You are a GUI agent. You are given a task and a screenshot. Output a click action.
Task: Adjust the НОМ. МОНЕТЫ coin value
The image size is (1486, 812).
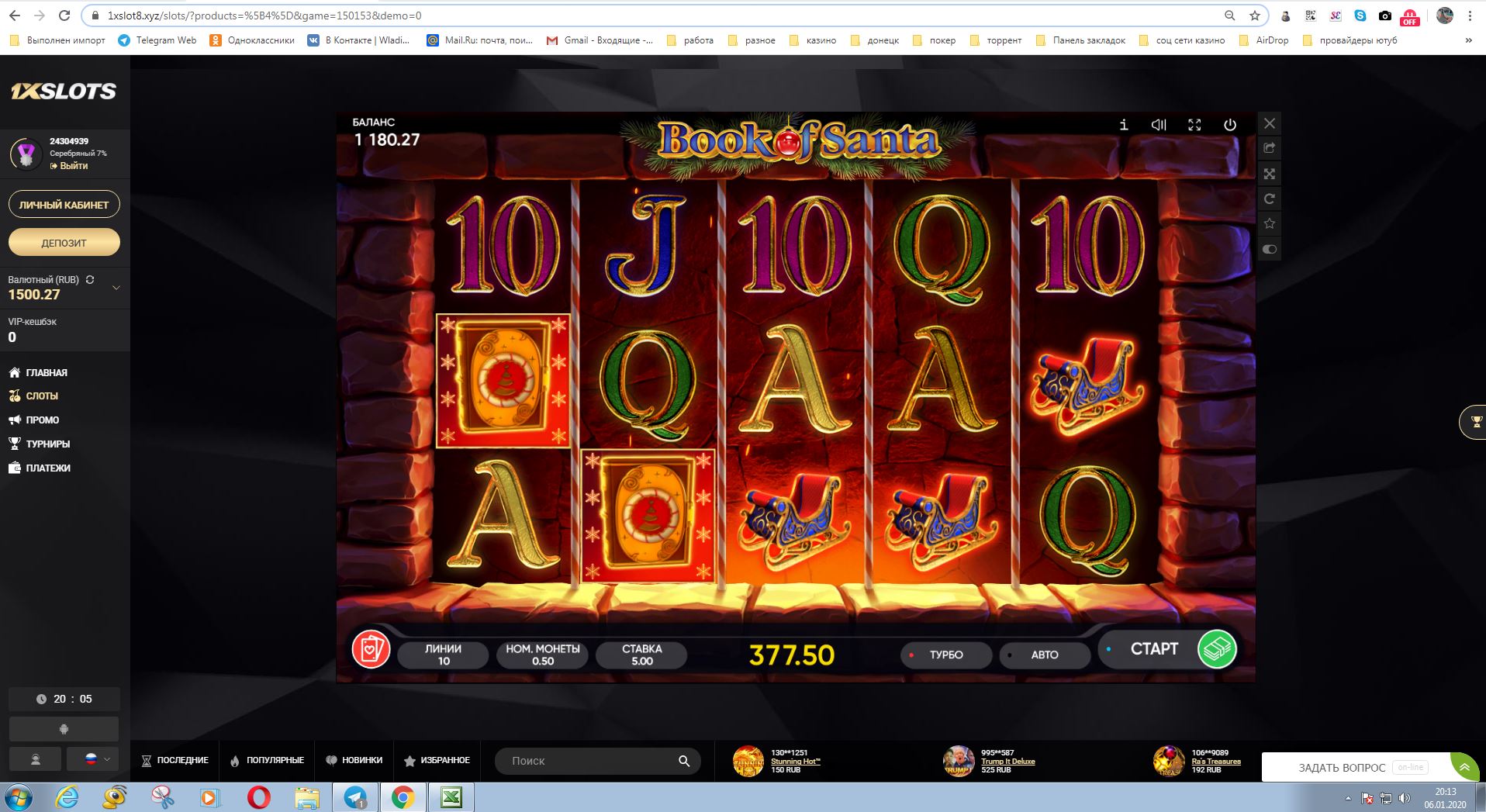coord(543,655)
